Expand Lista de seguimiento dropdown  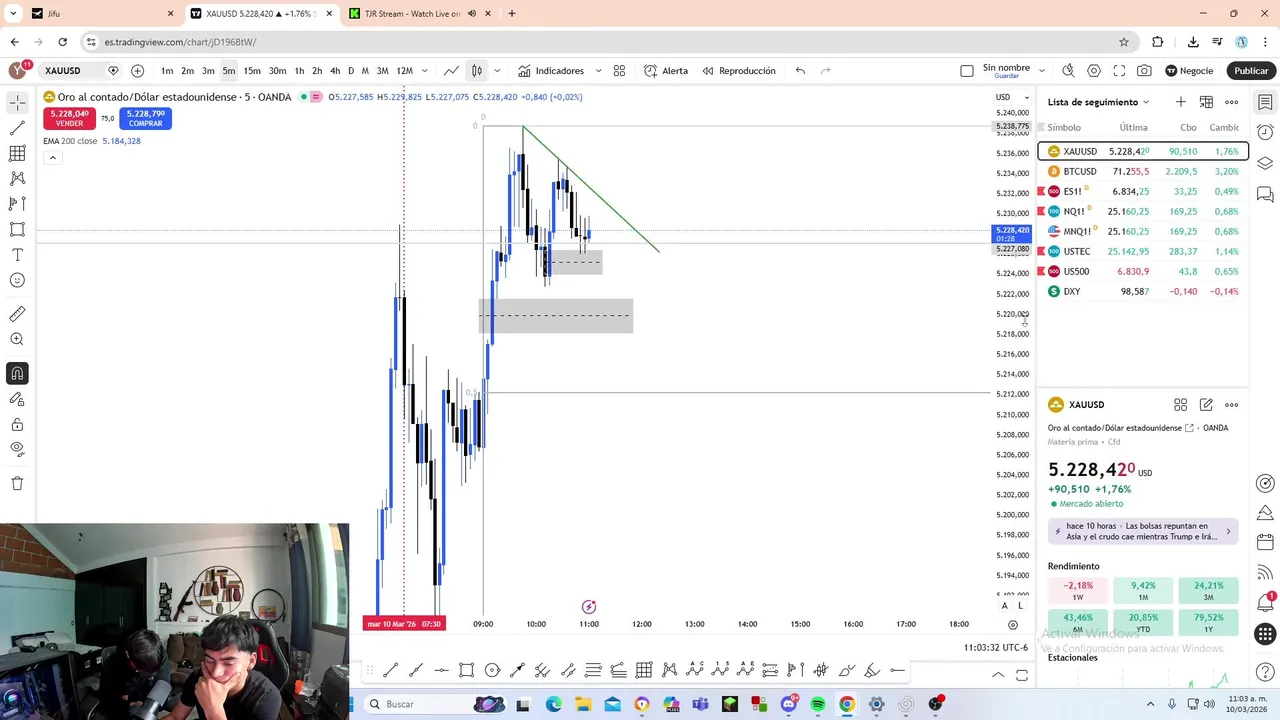point(1146,102)
